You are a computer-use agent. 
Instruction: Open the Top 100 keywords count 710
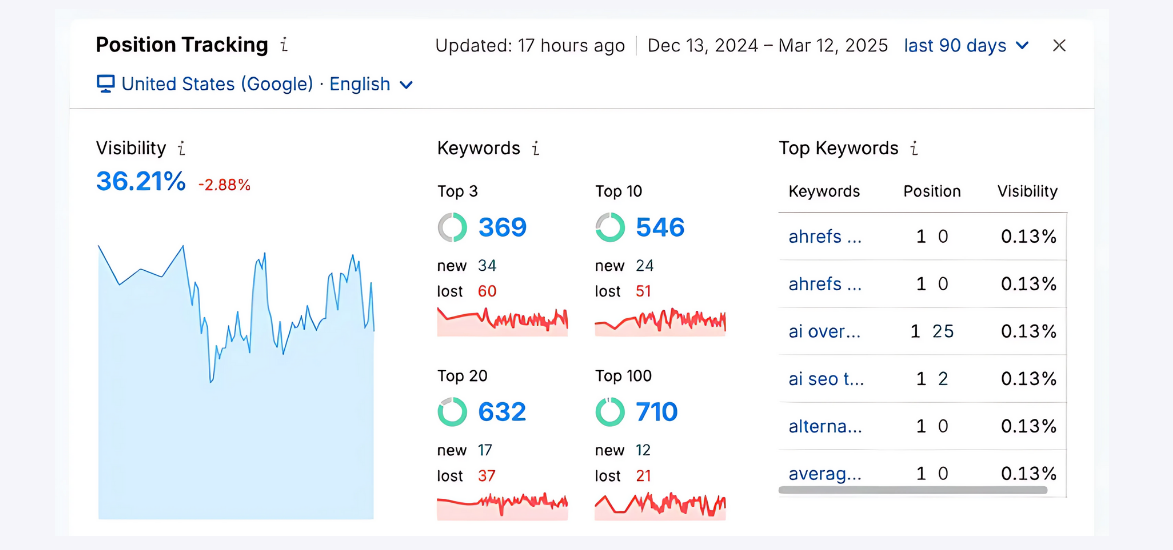tap(656, 412)
